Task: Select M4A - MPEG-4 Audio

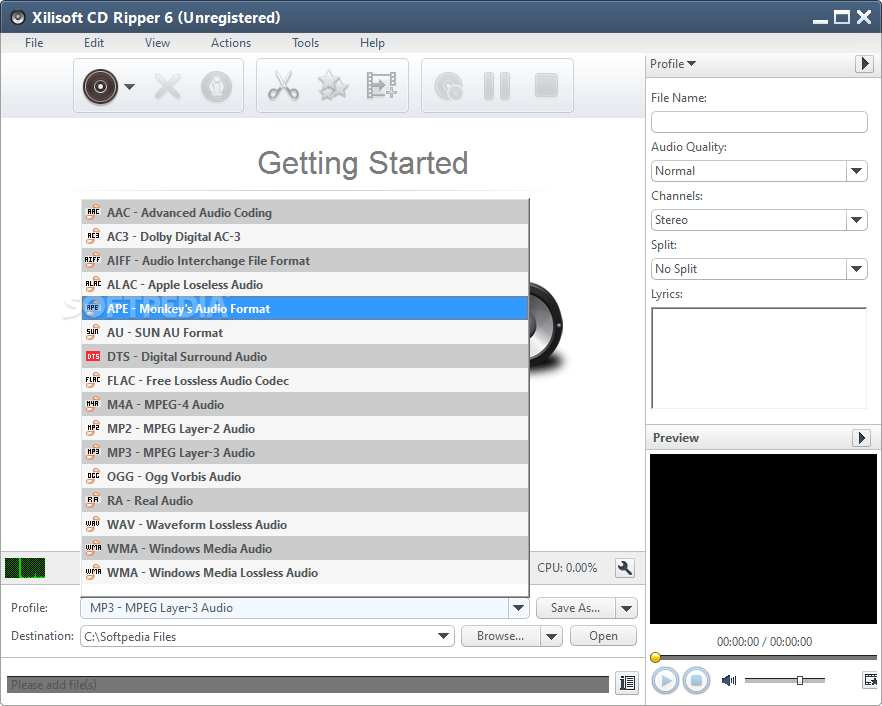Action: (305, 404)
